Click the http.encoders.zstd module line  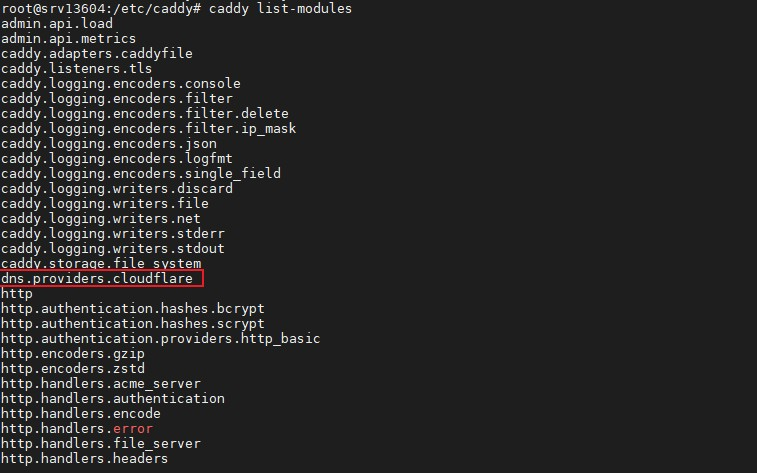point(73,368)
